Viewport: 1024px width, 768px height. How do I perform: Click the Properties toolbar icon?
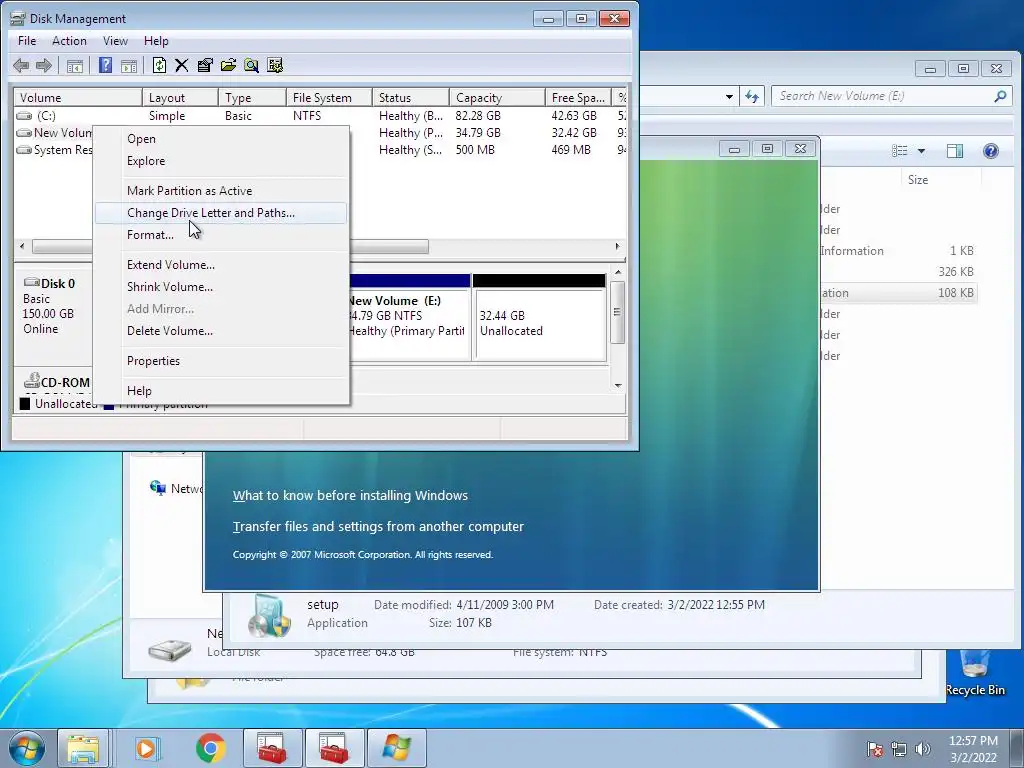(205, 65)
